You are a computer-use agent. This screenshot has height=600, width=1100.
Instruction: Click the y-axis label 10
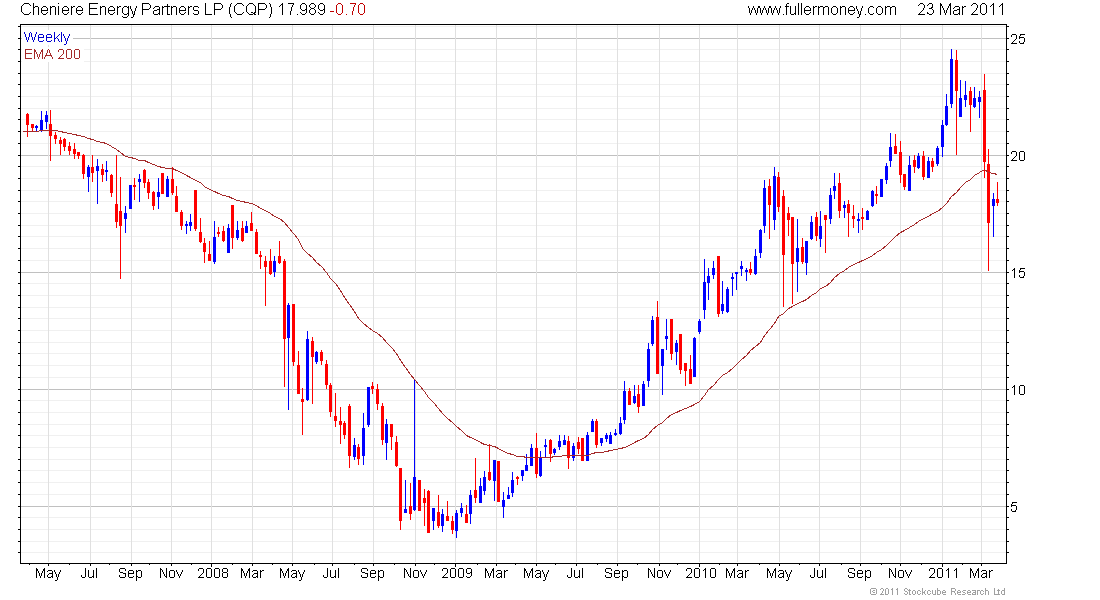pos(1017,390)
